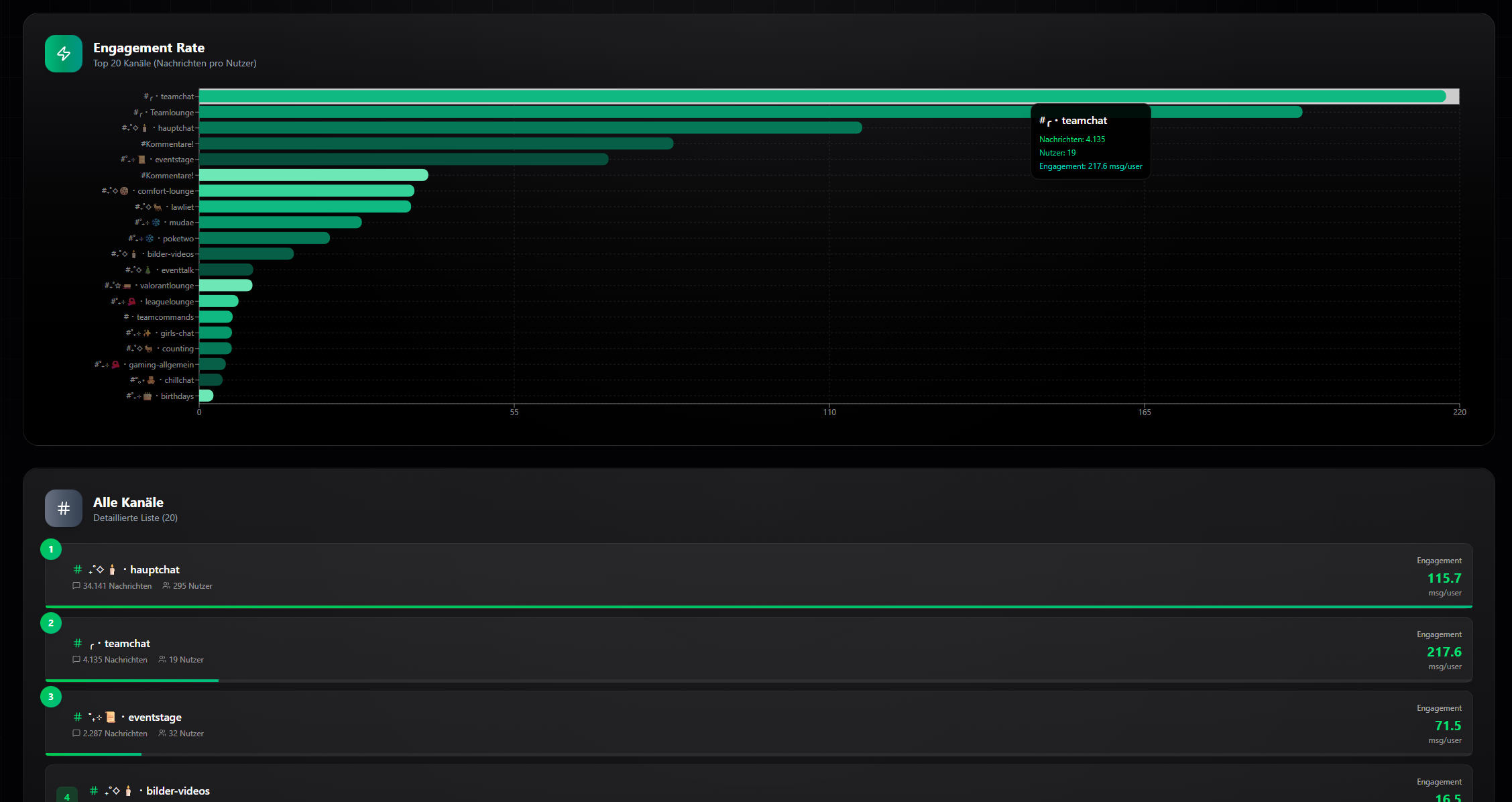Open the hauptchat channel name in list
The height and width of the screenshot is (802, 1512).
(x=154, y=570)
